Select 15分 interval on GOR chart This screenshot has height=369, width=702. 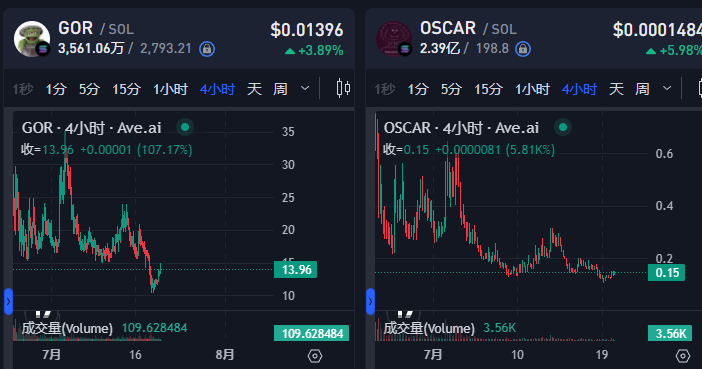(x=126, y=89)
